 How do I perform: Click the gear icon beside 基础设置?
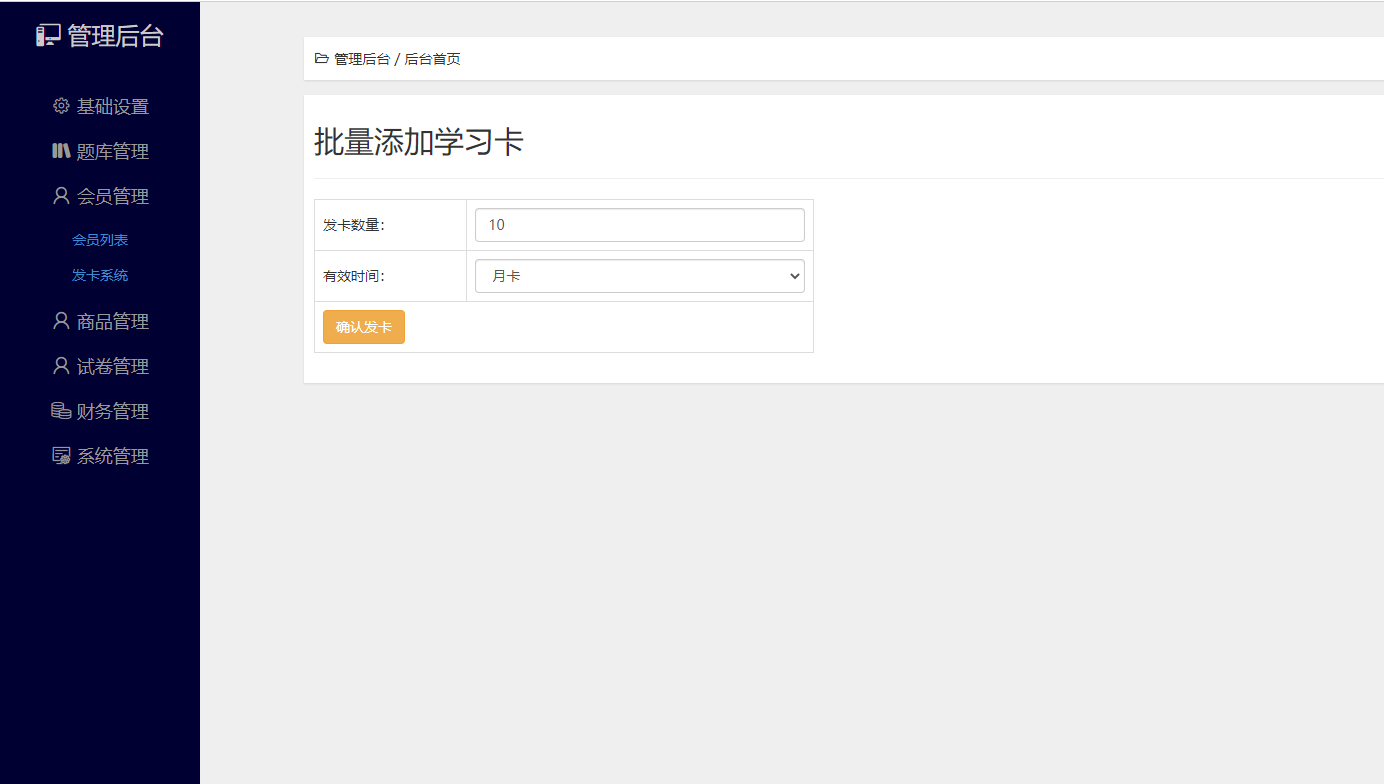[61, 106]
